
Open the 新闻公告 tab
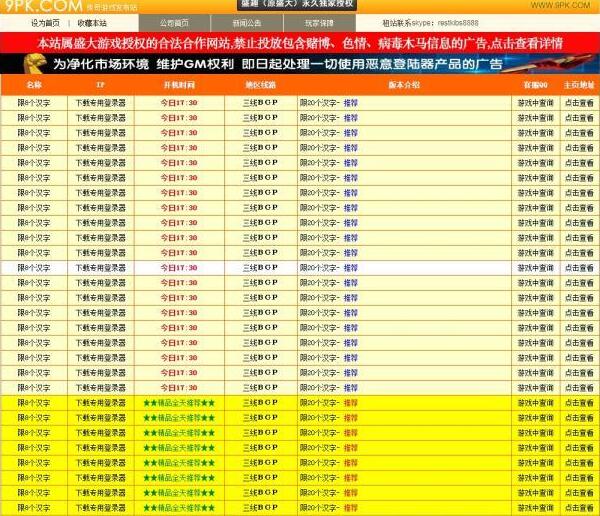coord(247,22)
